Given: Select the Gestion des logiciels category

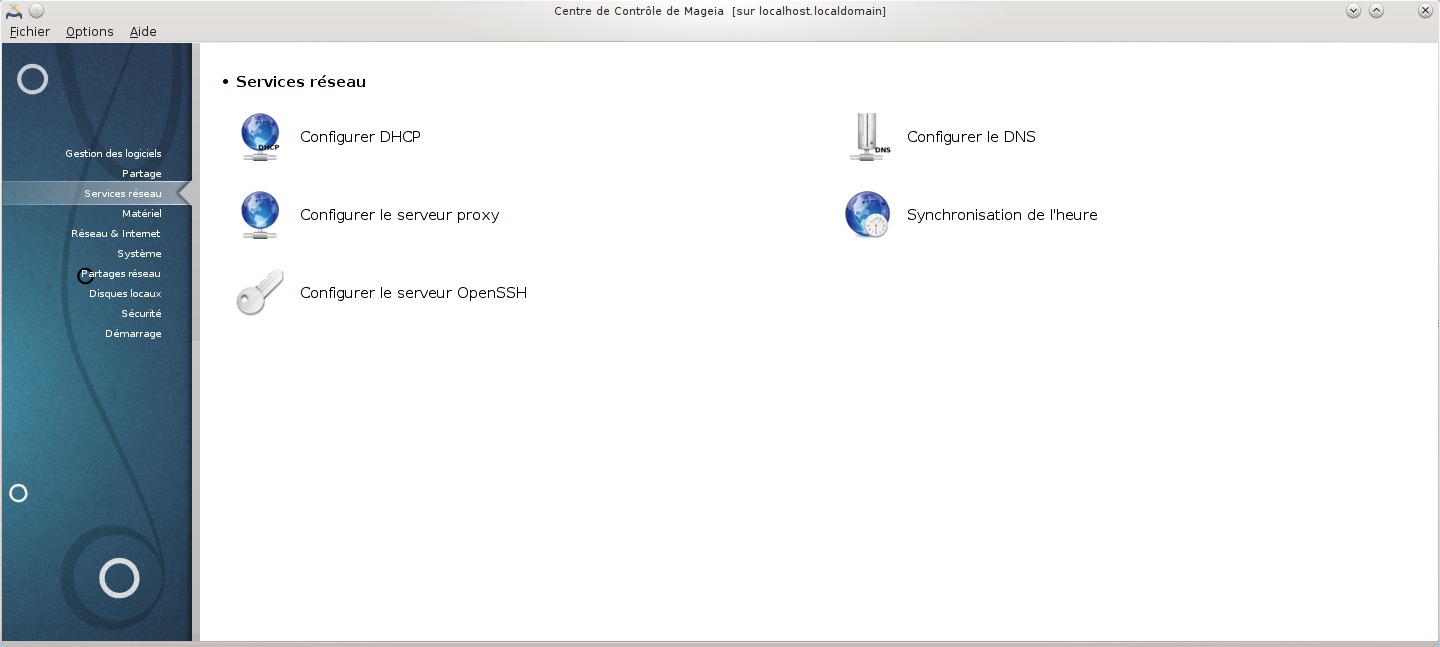Looking at the screenshot, I should click(x=113, y=153).
